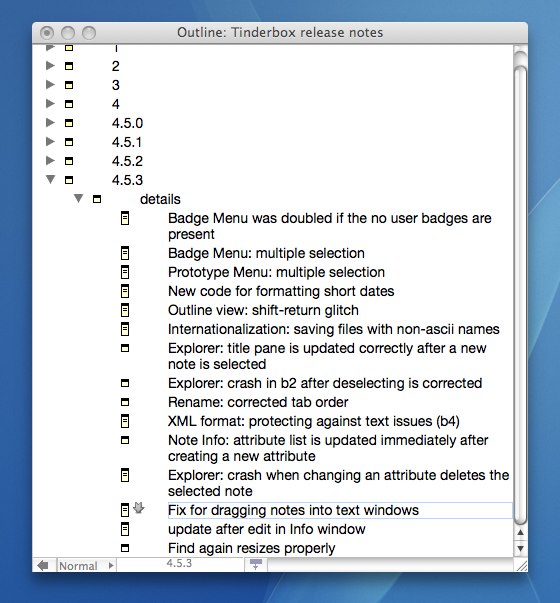Click note icon for Badge Menu was doubled
The width and height of the screenshot is (560, 603).
[125, 218]
